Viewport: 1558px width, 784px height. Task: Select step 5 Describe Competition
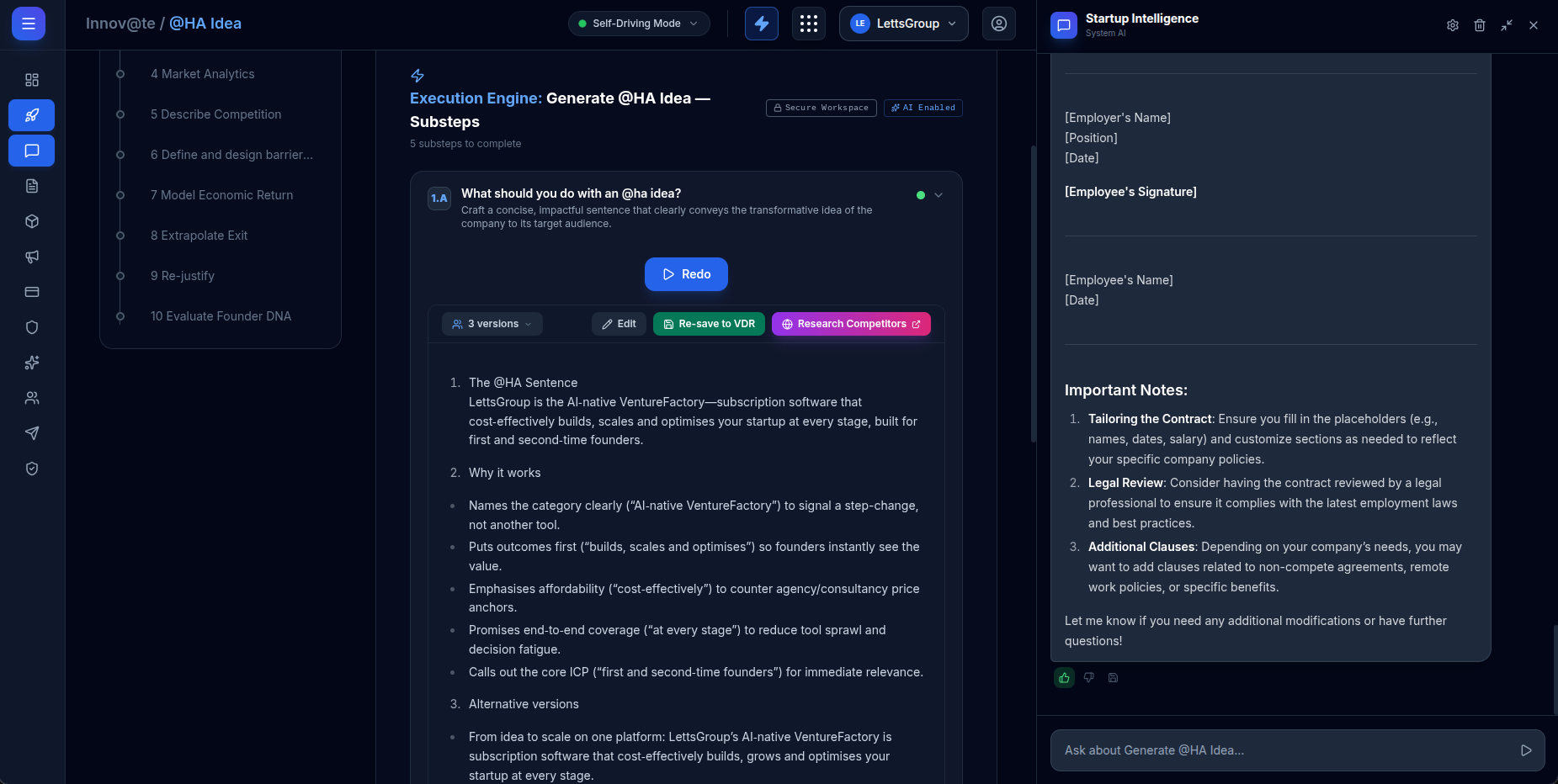pyautogui.click(x=215, y=114)
